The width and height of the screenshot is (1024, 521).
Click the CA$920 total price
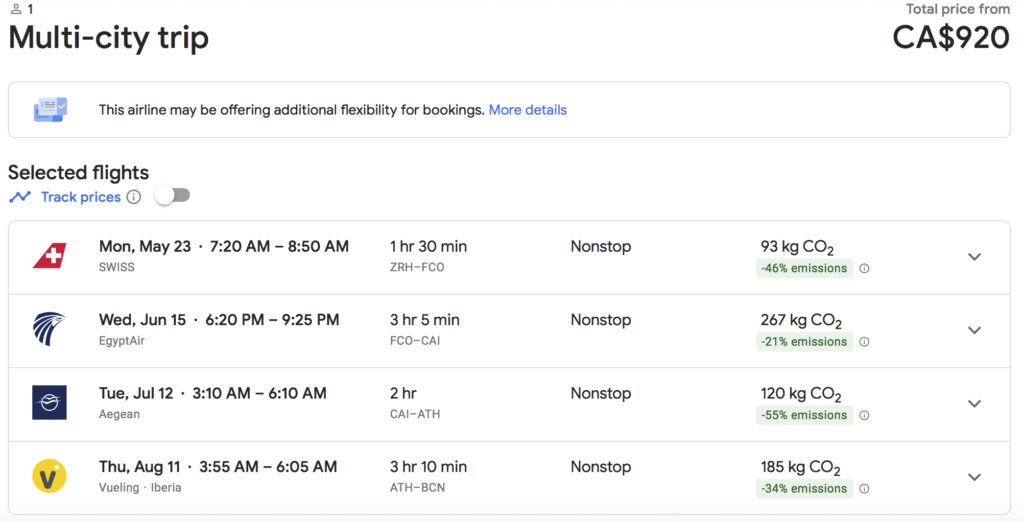tap(950, 37)
